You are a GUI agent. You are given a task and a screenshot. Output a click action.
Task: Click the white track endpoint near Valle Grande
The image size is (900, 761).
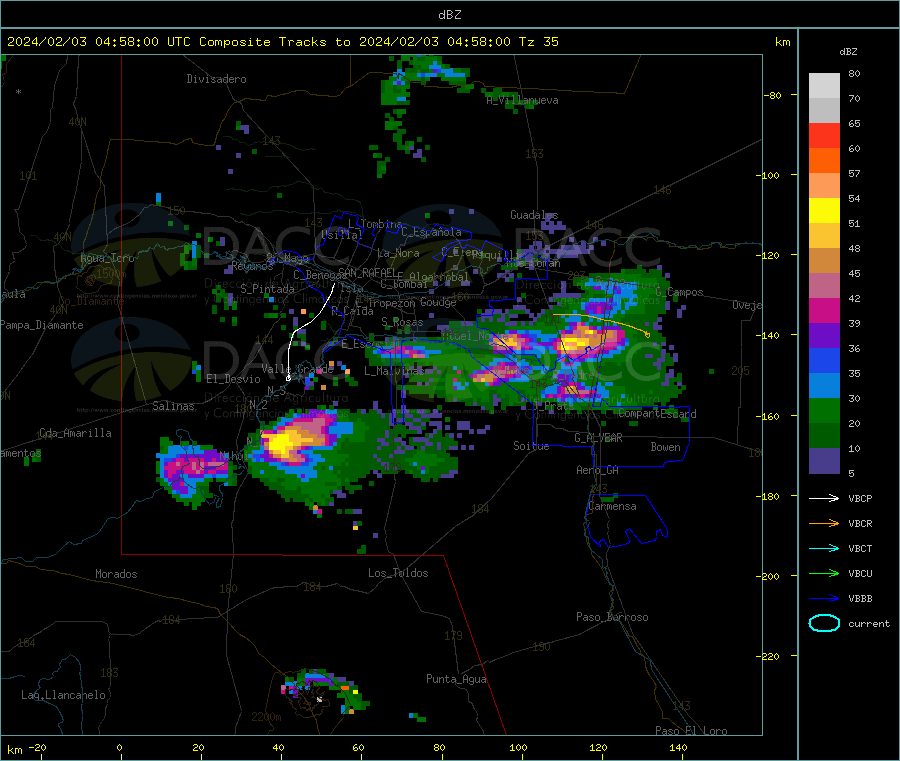click(x=288, y=378)
